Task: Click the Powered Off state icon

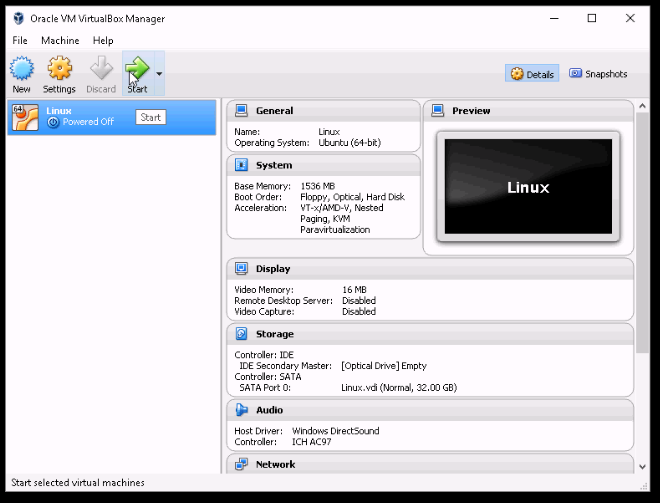Action: click(x=53, y=122)
